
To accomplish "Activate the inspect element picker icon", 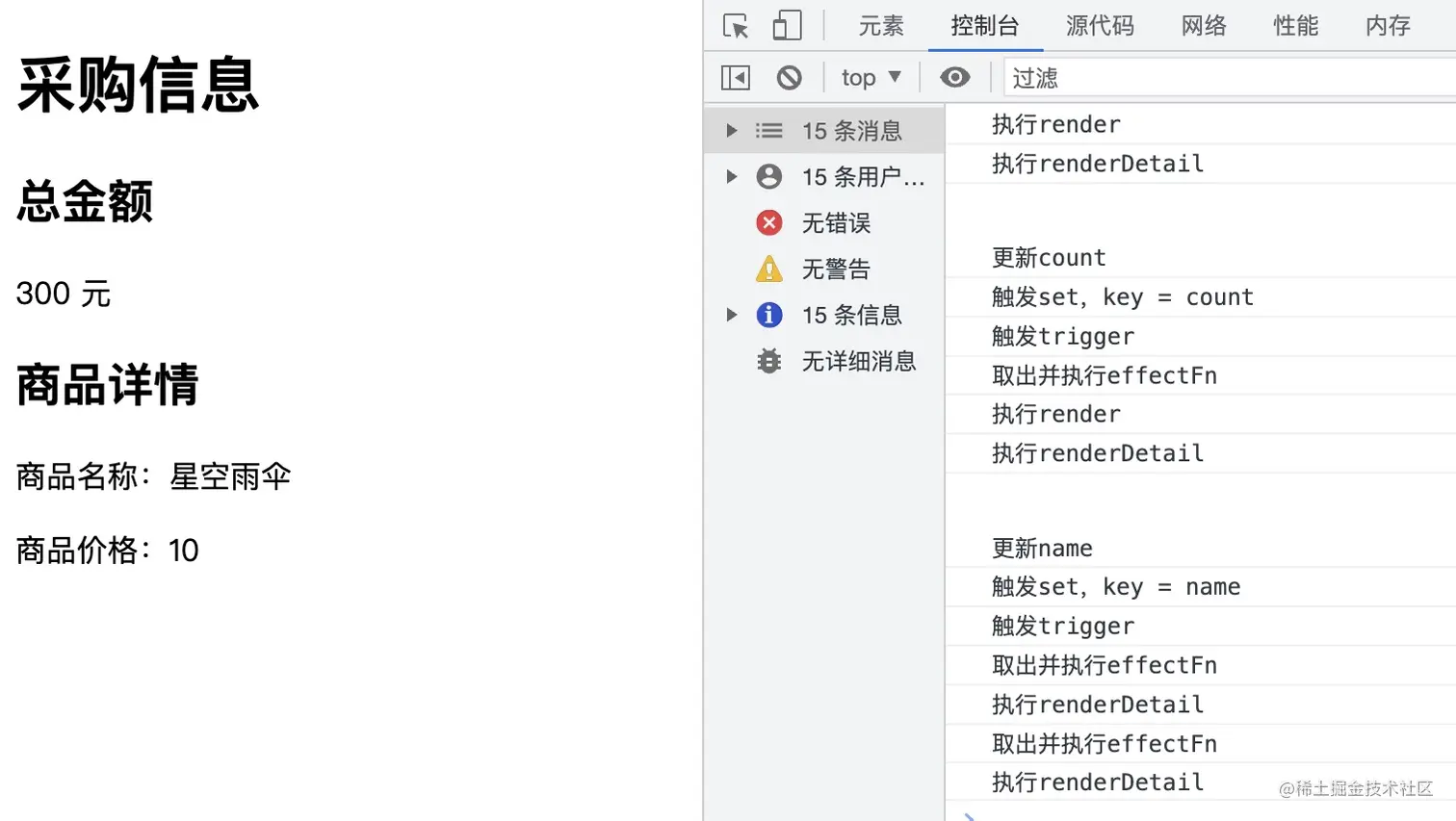I will tap(736, 26).
